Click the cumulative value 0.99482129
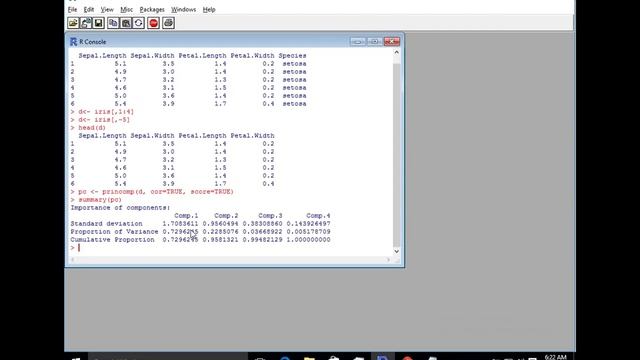 pos(262,240)
